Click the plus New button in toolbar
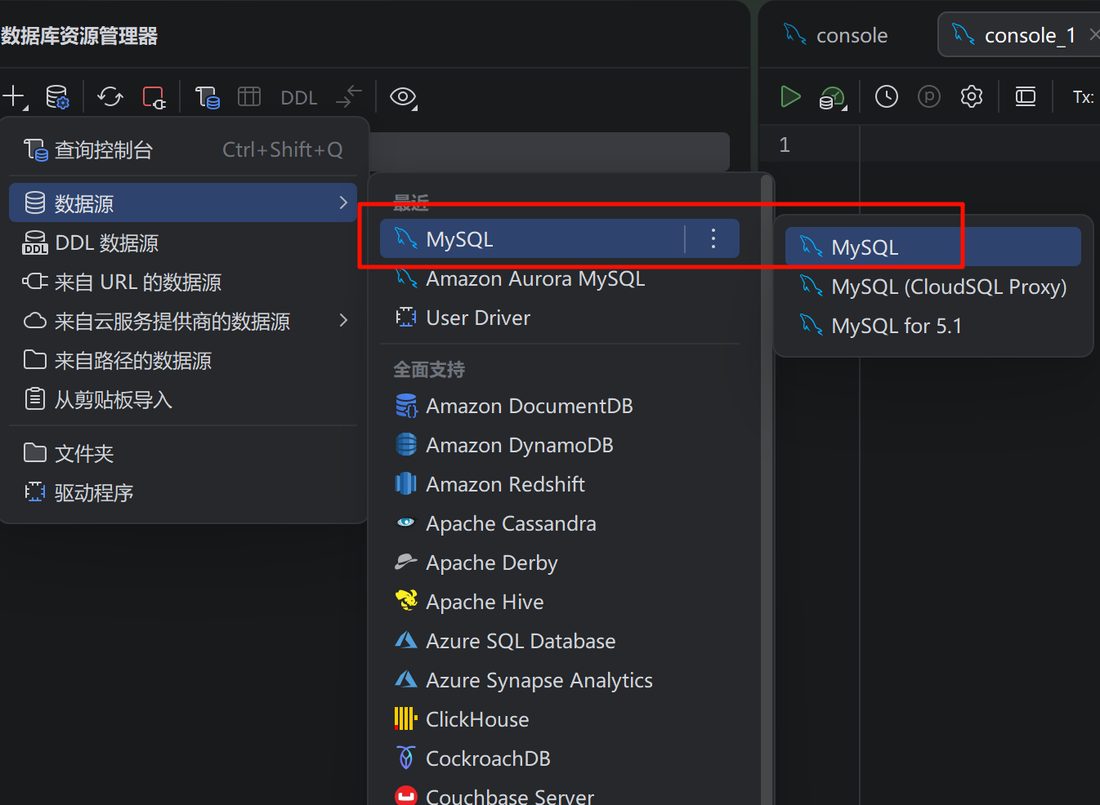This screenshot has width=1100, height=805. click(x=14, y=97)
